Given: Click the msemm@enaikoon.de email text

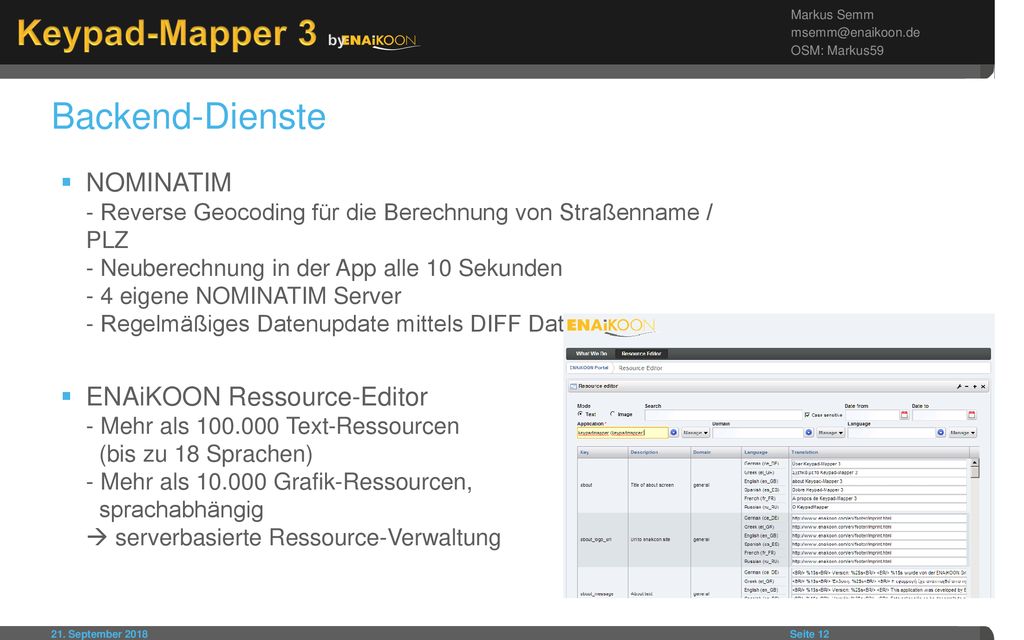Looking at the screenshot, I should coord(855,33).
